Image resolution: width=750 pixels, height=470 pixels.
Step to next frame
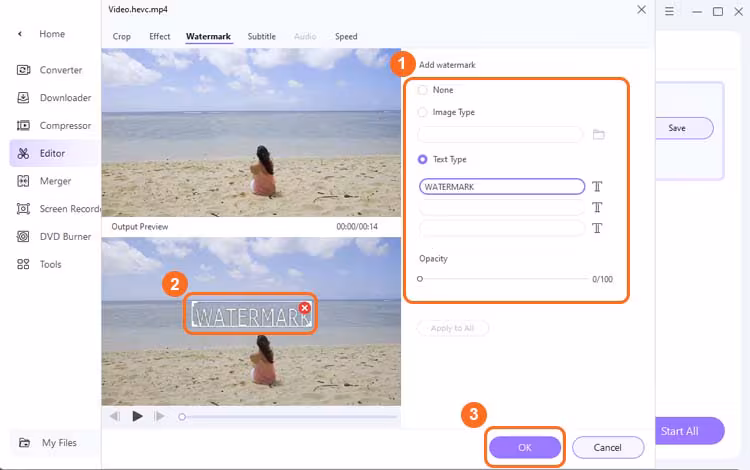pos(160,416)
